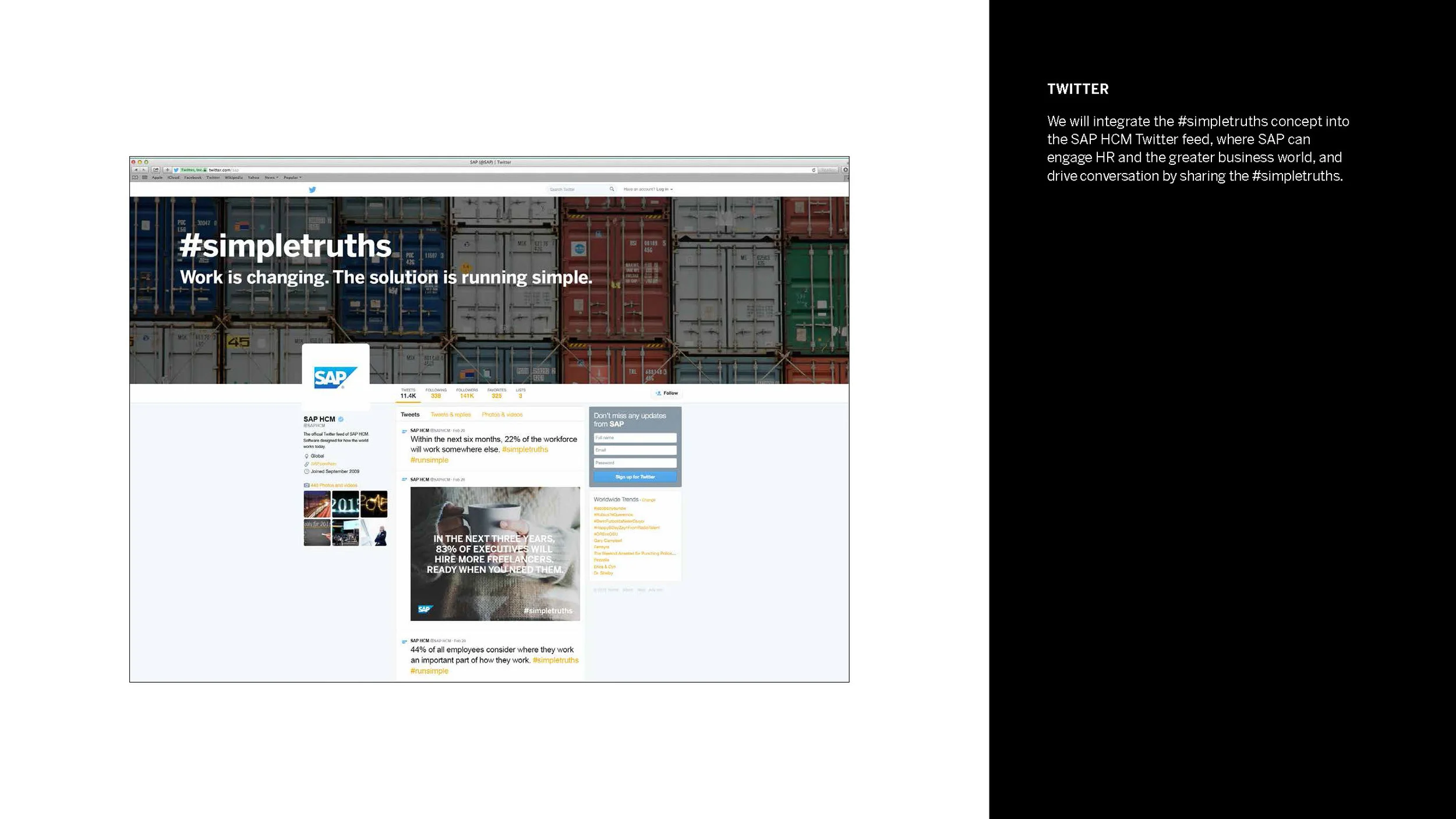Open the reading list book icon
This screenshot has height=819, width=1456.
pos(135,178)
